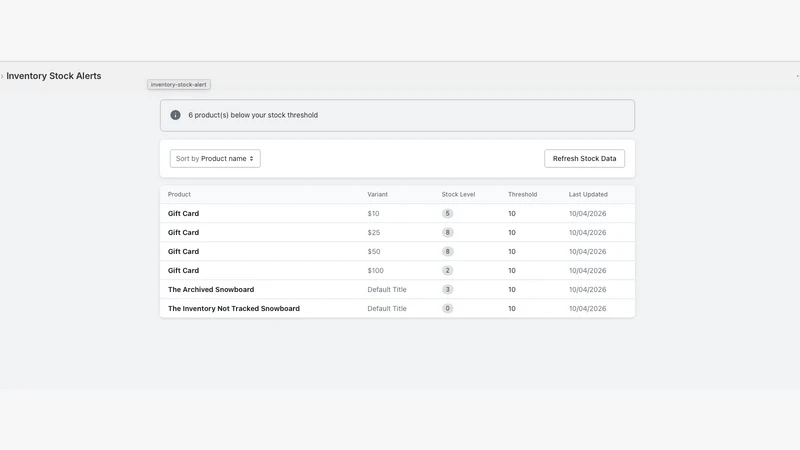Click the '6 product(s) below your stock threshold' message
Screen dimensions: 800x450
[253, 115]
